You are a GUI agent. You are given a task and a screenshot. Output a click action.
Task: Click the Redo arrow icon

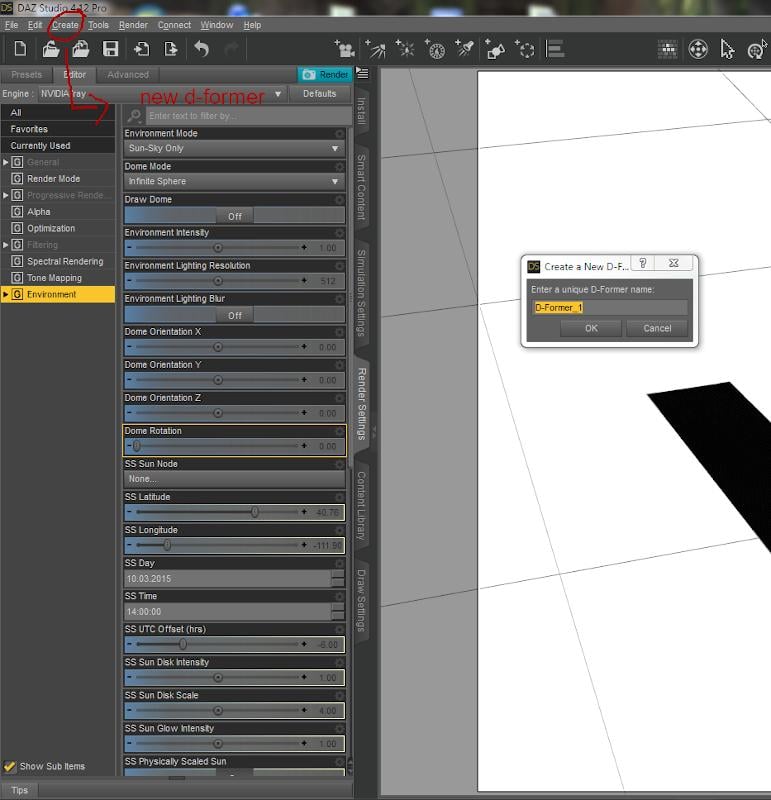232,49
